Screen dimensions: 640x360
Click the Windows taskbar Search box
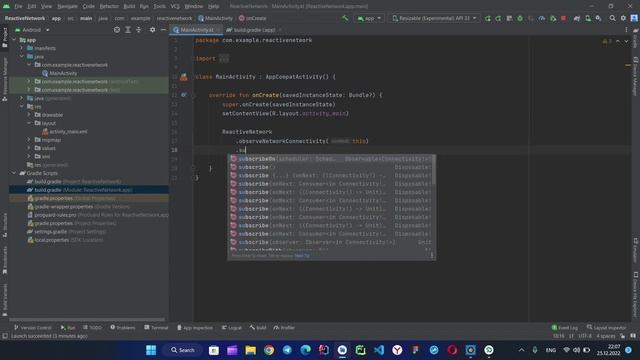click(x=182, y=350)
